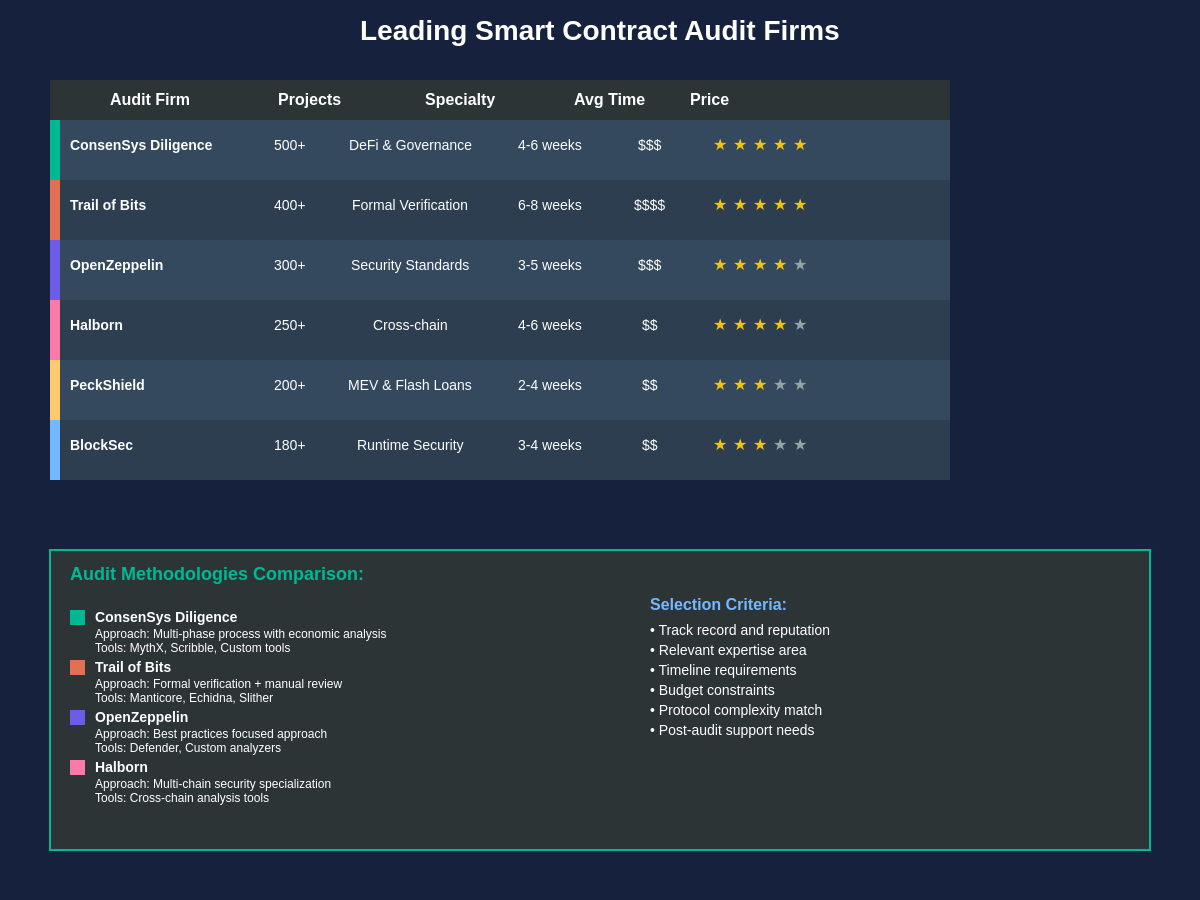Click the fourth star in Halborn rating

click(780, 325)
